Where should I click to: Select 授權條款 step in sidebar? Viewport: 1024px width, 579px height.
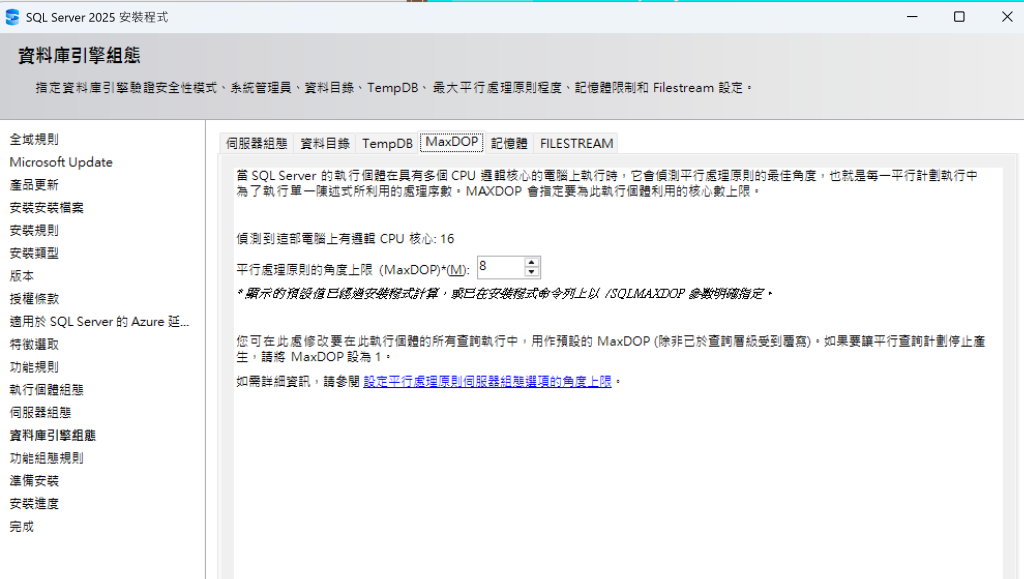pyautogui.click(x=34, y=298)
